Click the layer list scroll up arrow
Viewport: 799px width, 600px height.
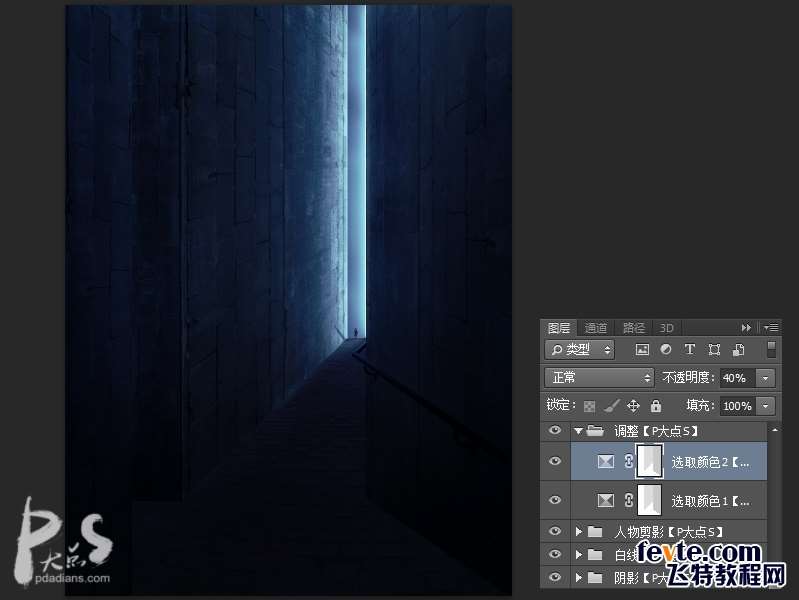[775, 431]
